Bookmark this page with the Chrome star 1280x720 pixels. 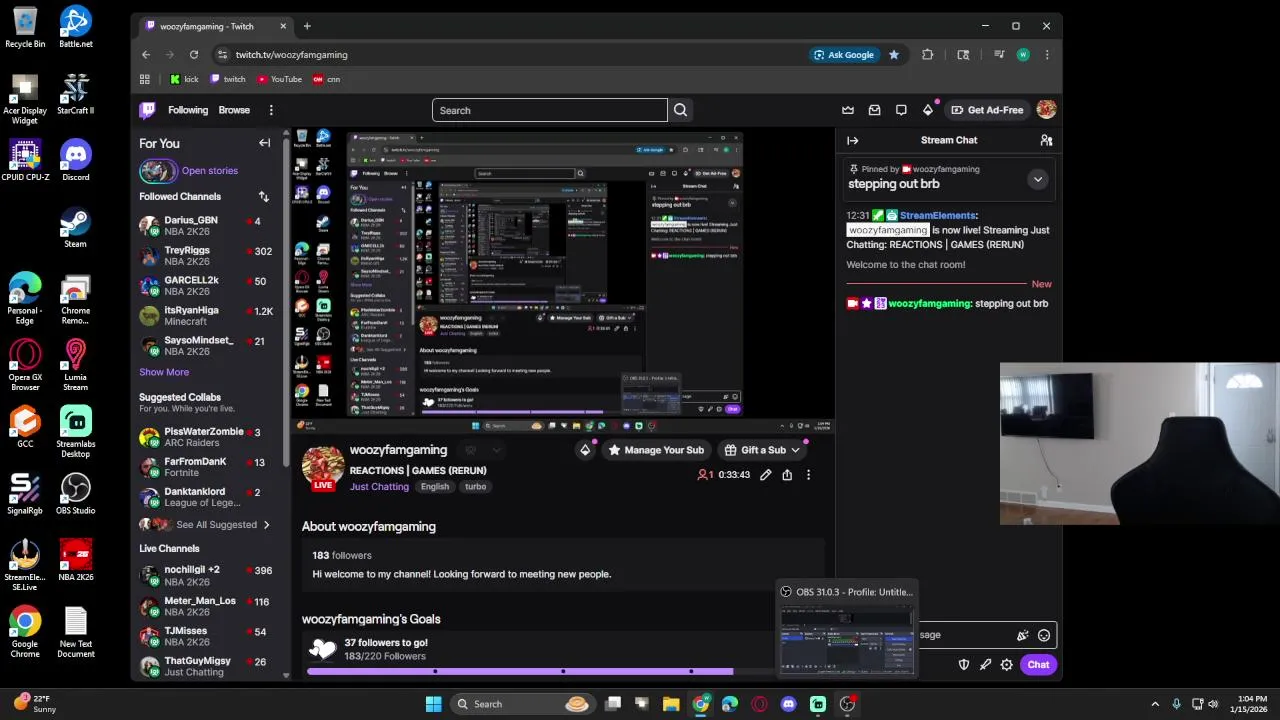pos(894,55)
